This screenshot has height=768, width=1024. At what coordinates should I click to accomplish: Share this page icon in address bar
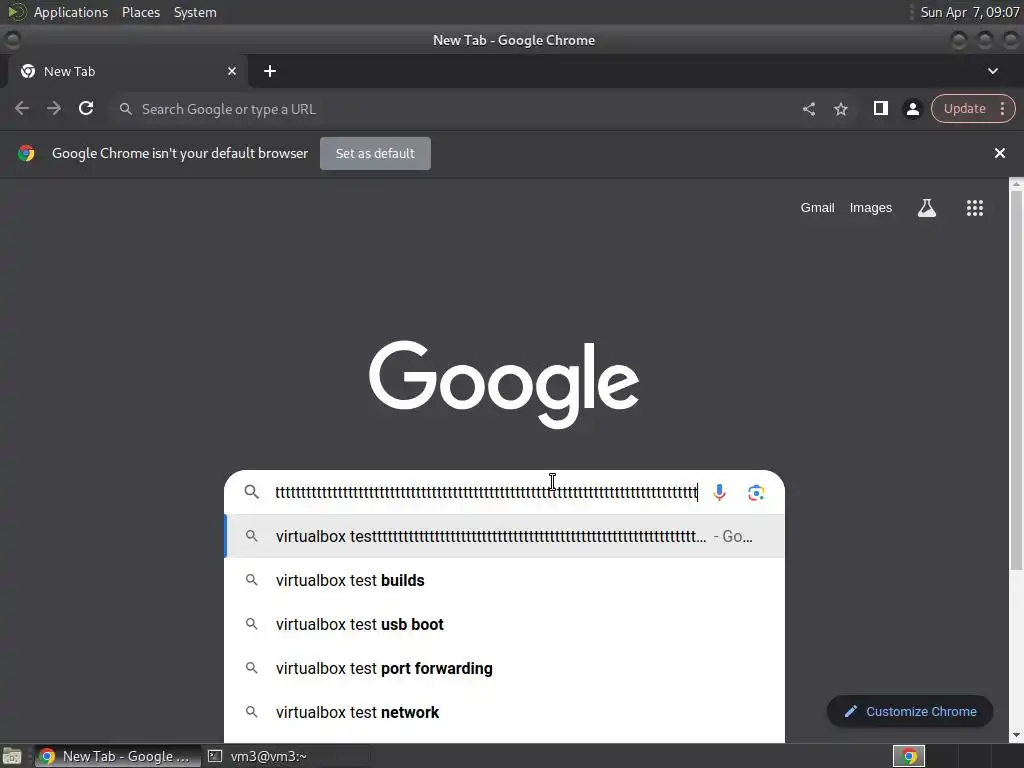(809, 109)
